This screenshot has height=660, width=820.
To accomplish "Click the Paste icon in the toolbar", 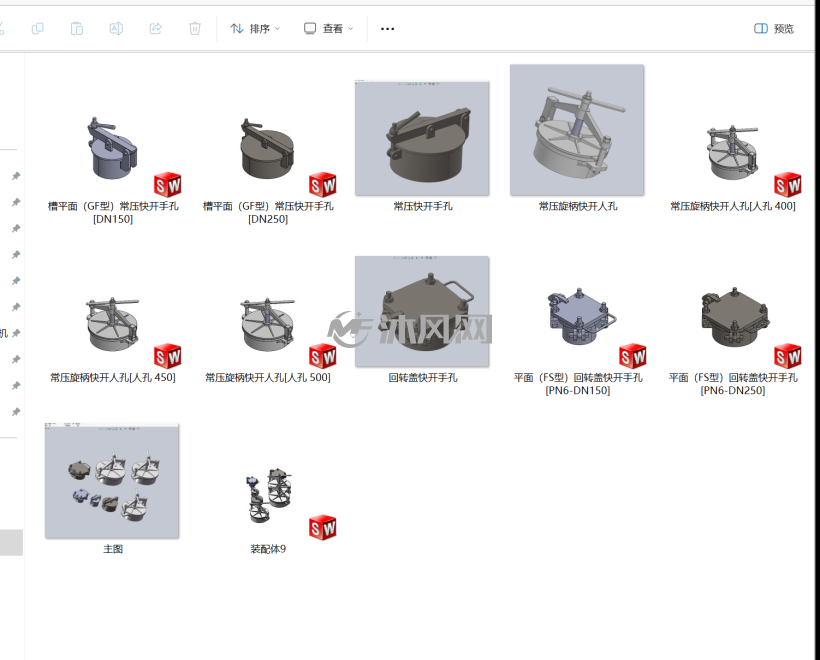I will tap(77, 28).
